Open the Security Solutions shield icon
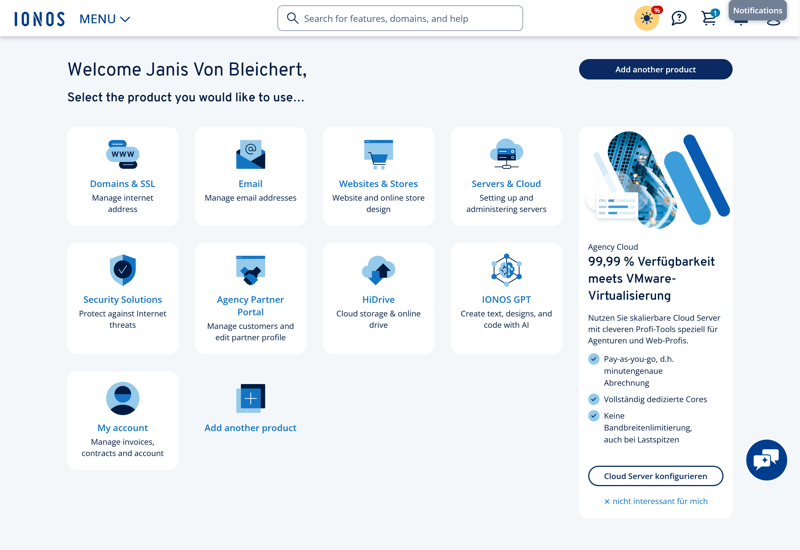800x550 pixels. point(122,270)
